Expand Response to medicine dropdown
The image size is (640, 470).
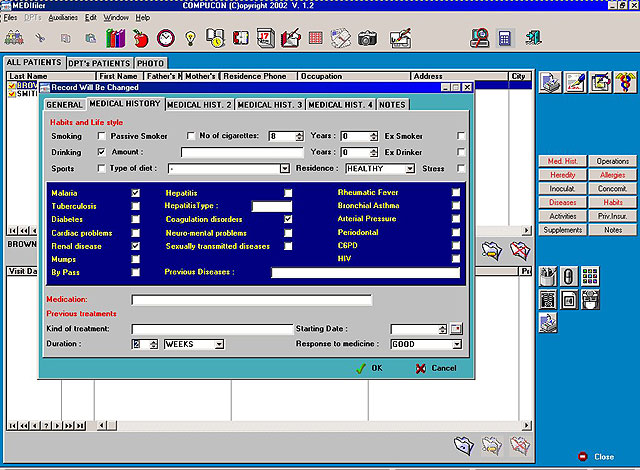457,344
